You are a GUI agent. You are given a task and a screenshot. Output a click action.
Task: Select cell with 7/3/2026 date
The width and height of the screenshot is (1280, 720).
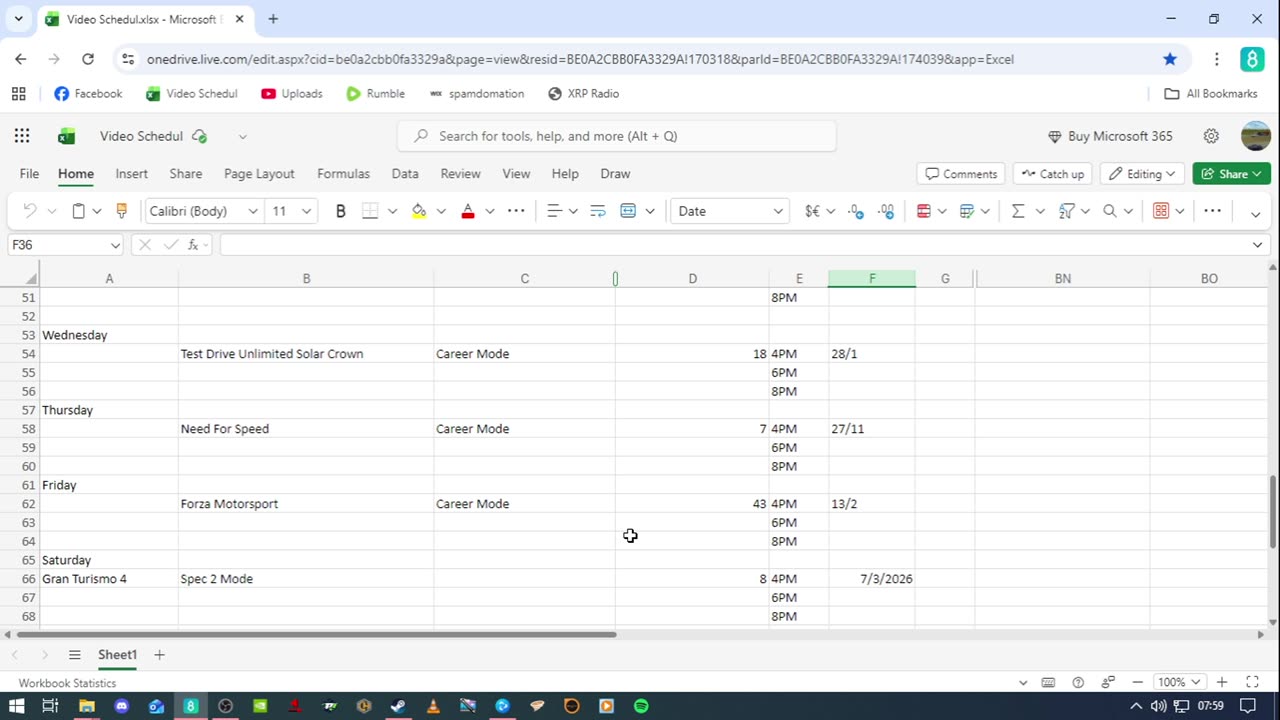pos(871,579)
